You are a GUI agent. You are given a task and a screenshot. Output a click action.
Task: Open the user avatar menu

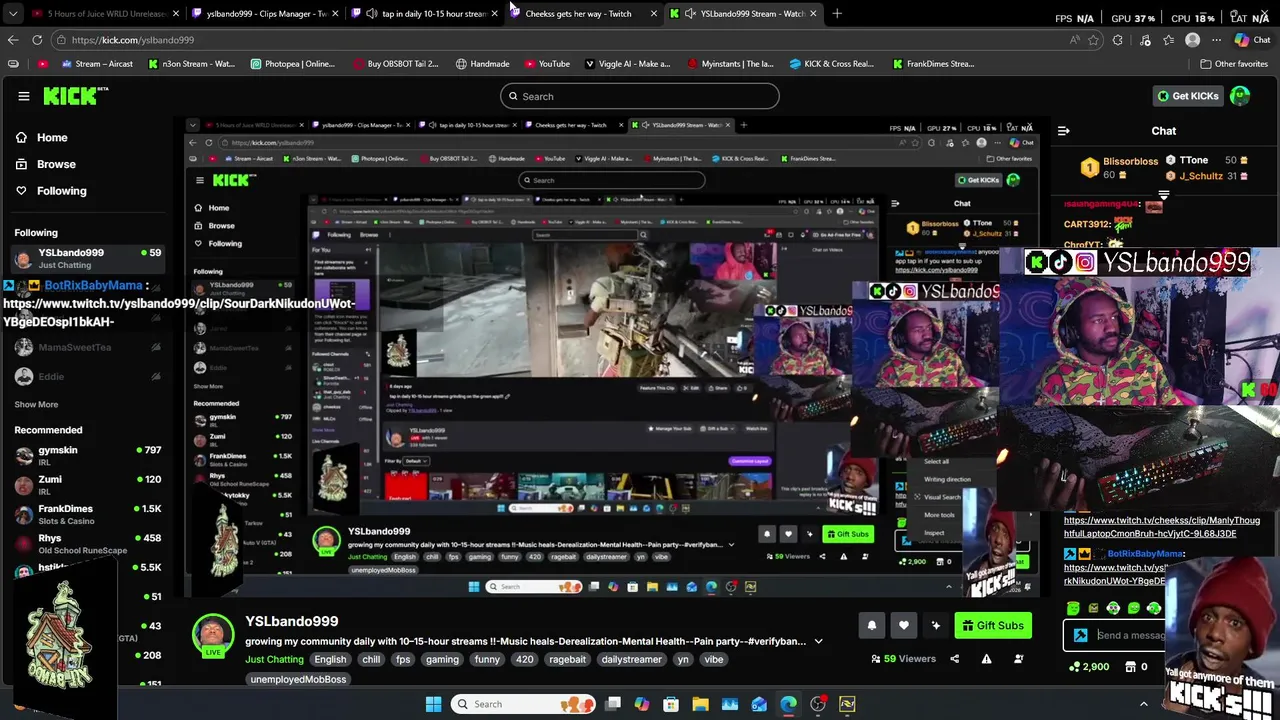[x=1240, y=96]
